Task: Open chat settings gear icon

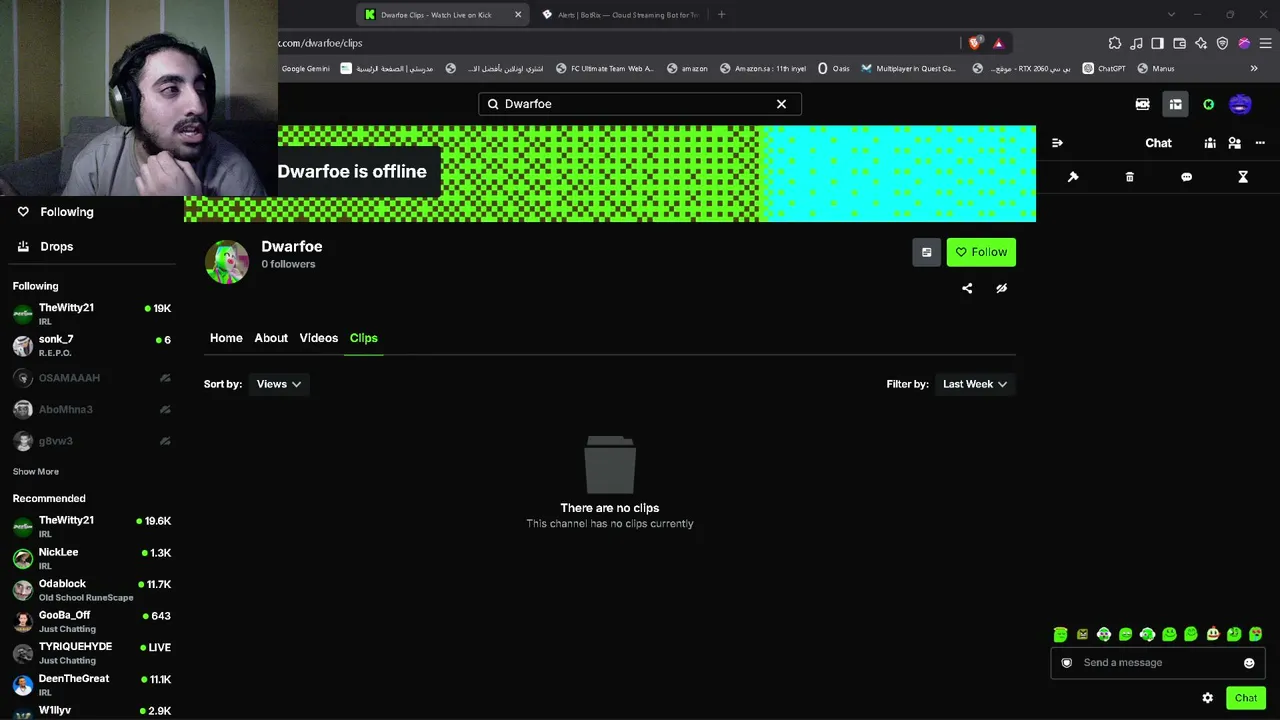Action: 1208,698
